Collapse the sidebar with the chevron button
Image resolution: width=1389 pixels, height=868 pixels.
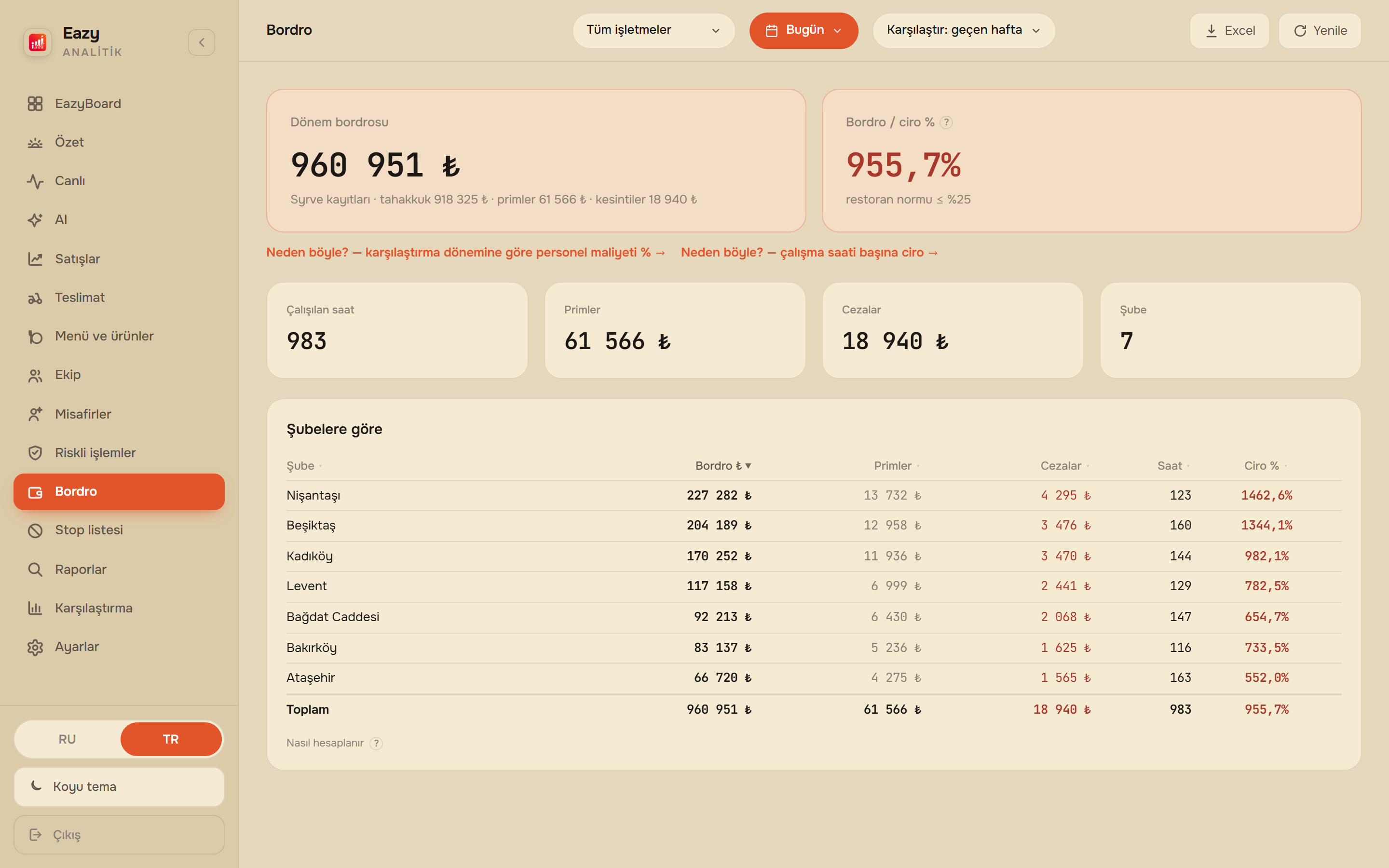(x=202, y=42)
